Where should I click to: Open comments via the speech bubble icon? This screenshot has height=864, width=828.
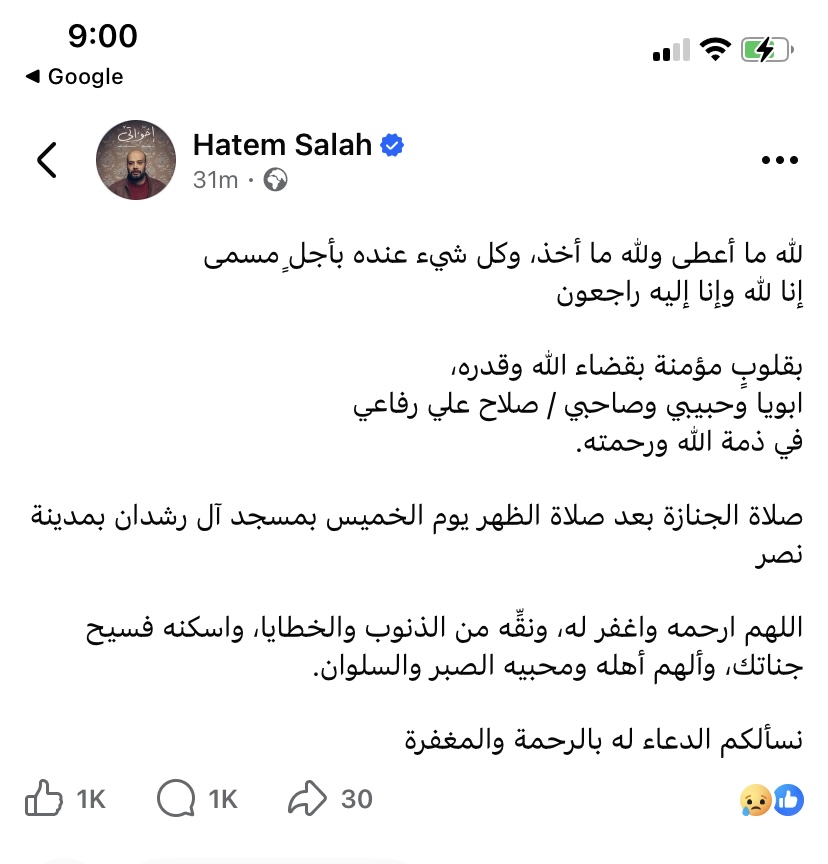pyautogui.click(x=176, y=798)
